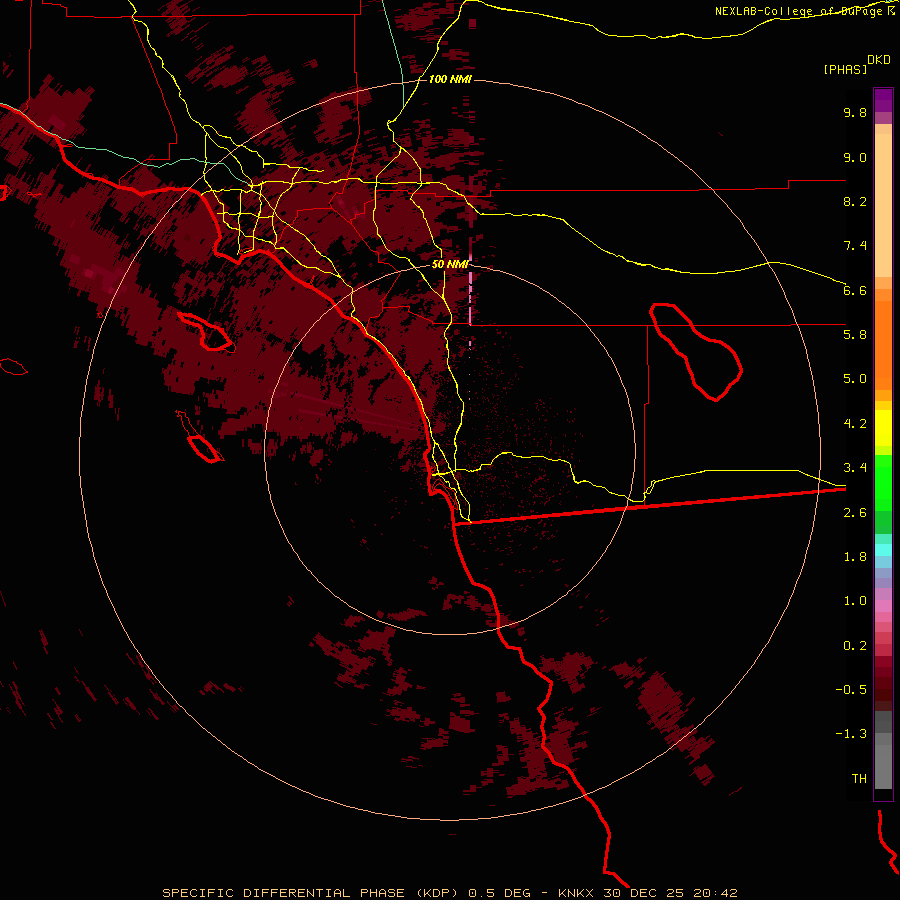Select the -1.3 scale value
Viewport: 900px width, 900px height.
click(851, 734)
